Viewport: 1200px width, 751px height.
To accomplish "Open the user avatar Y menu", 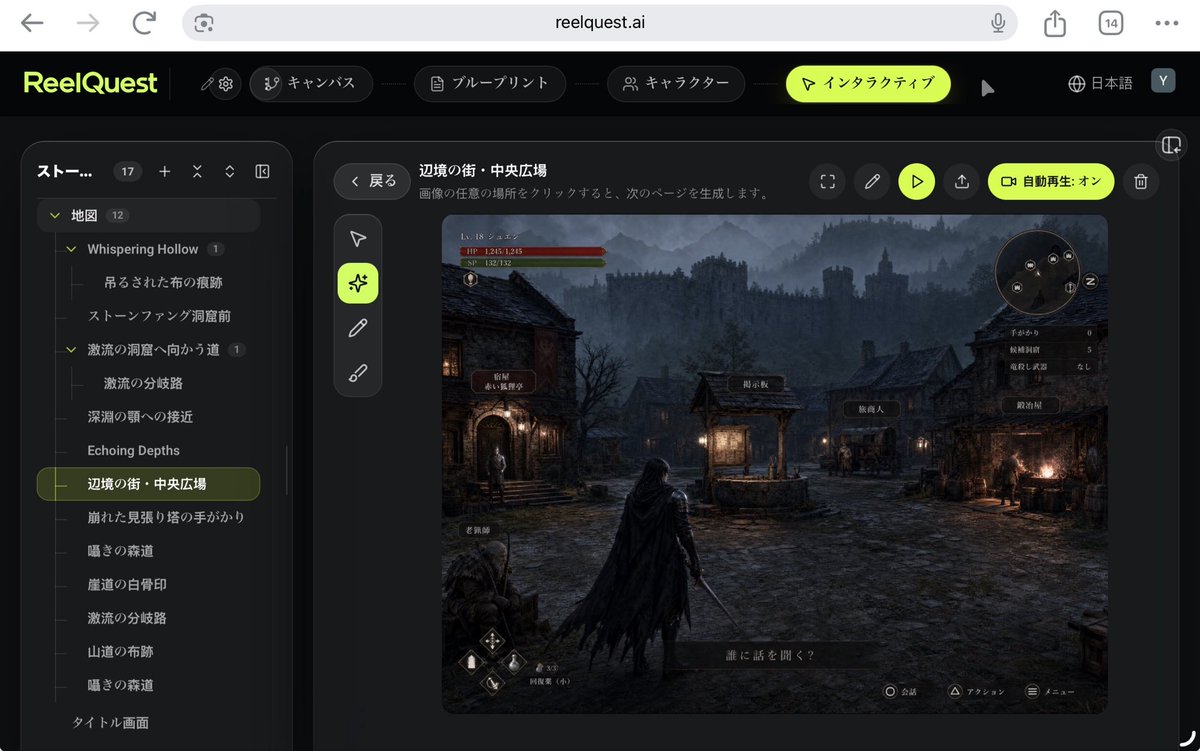I will (1163, 82).
